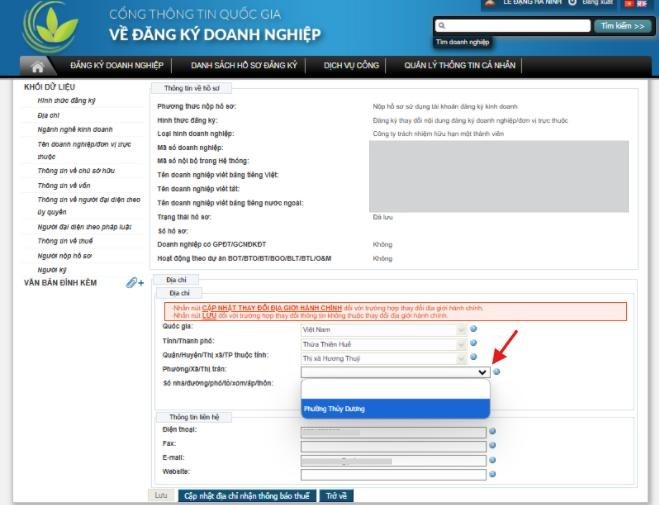Click the home icon in navigation bar
The height and width of the screenshot is (505, 659).
tap(37, 66)
